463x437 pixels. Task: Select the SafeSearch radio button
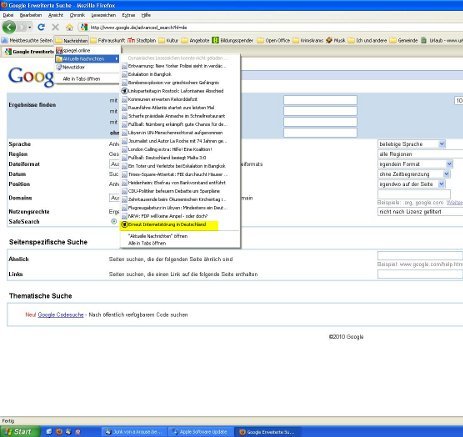coord(114,221)
